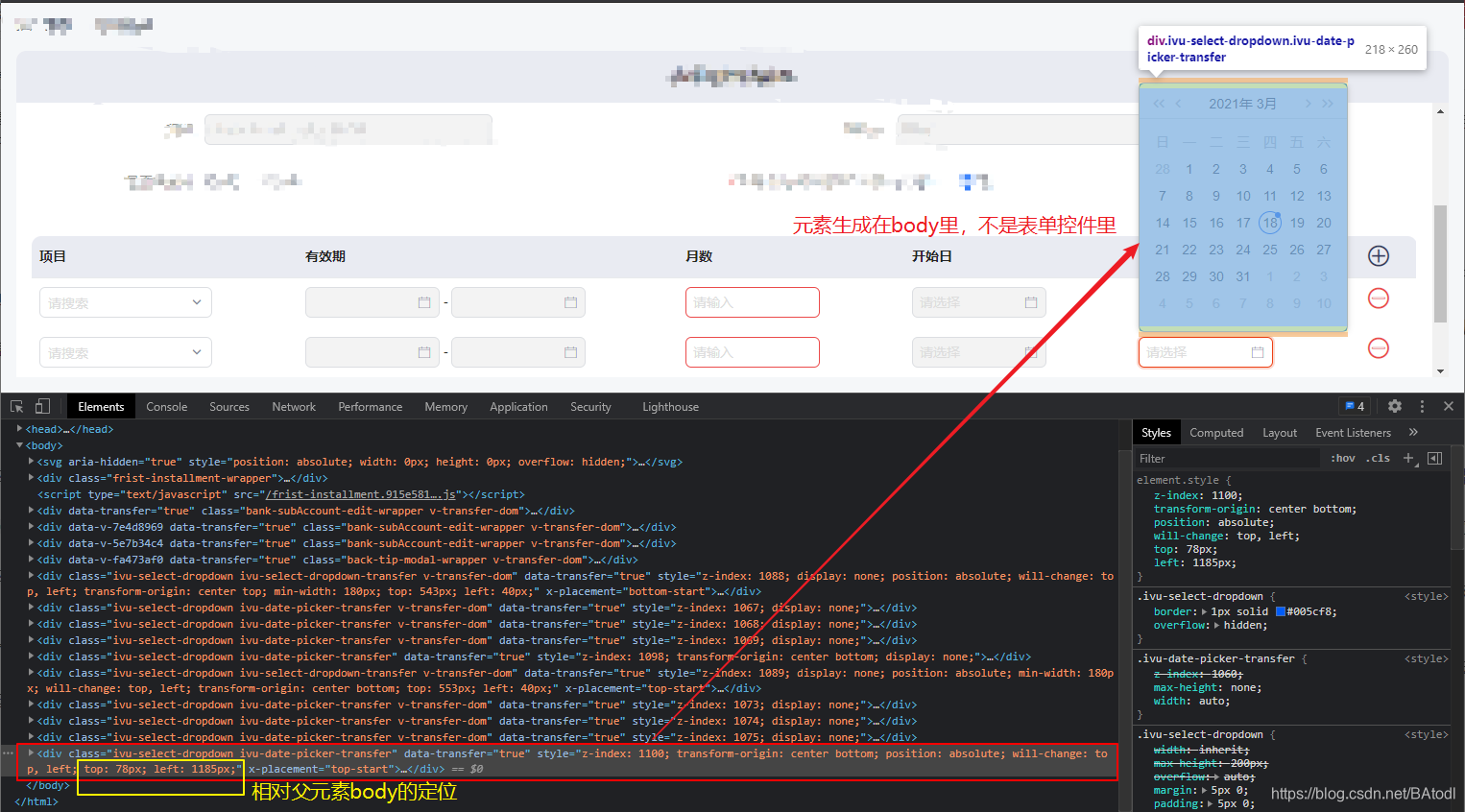Expand the back-tip-modal-wrapper div node
1465x812 pixels.
coord(32,560)
